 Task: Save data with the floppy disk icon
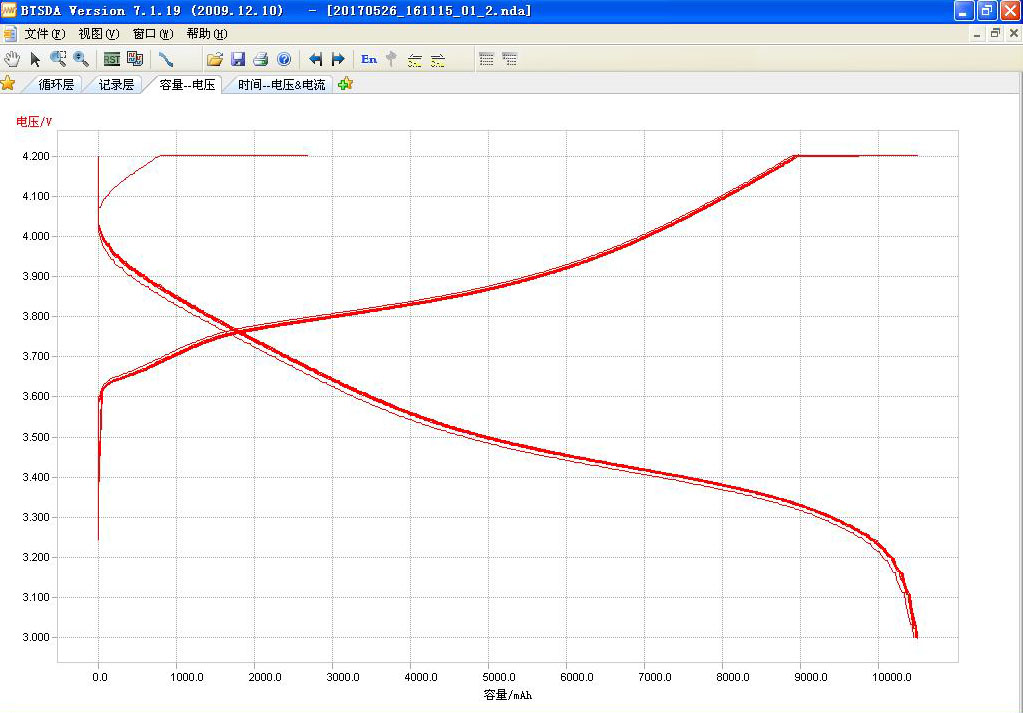[x=238, y=59]
